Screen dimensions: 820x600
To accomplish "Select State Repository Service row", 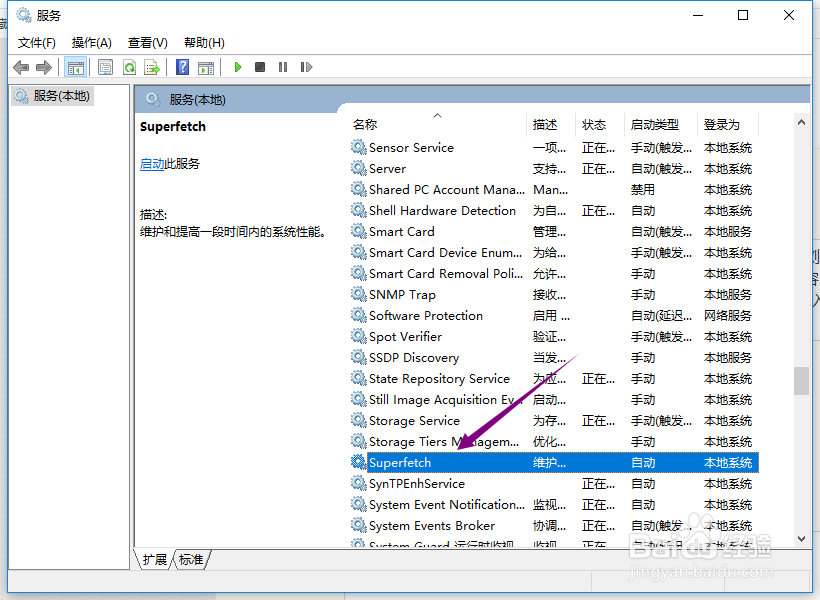I will tap(554, 378).
